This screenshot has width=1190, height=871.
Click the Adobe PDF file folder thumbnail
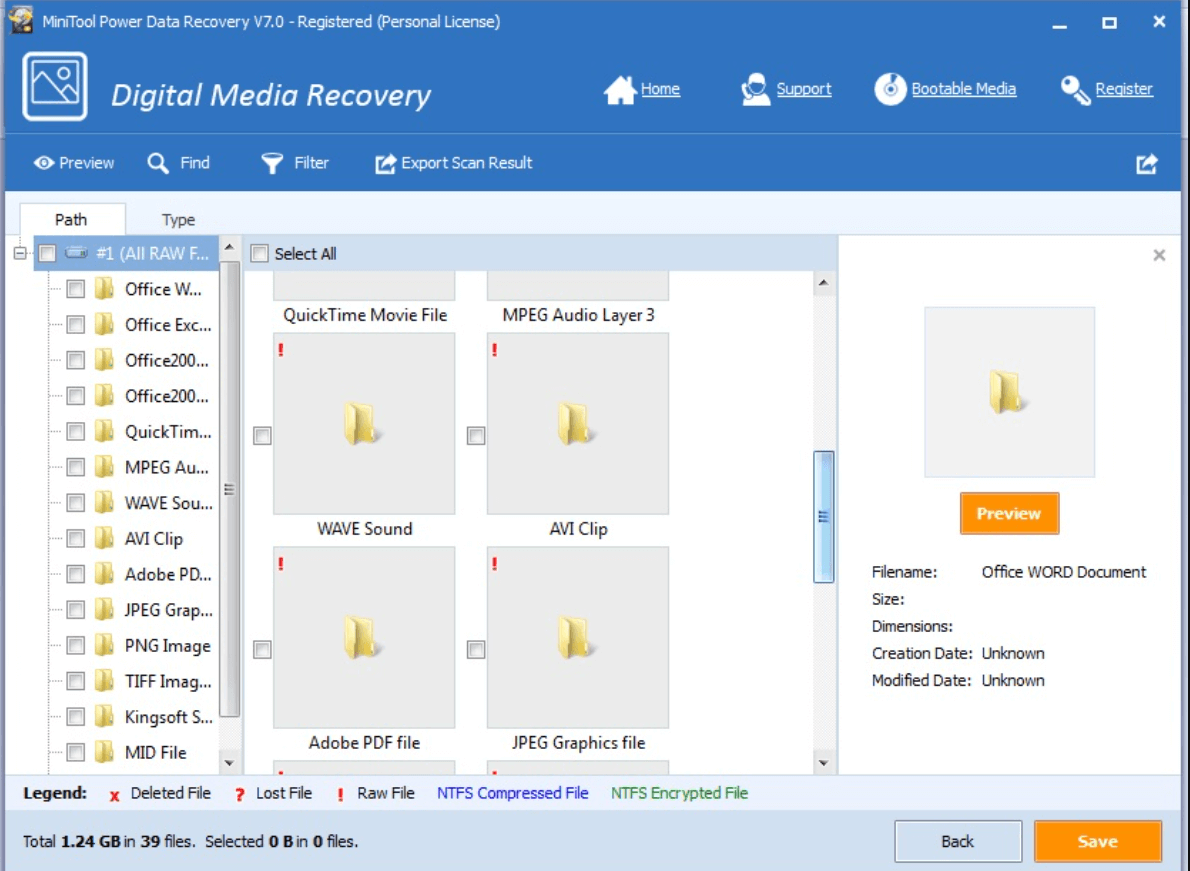363,636
